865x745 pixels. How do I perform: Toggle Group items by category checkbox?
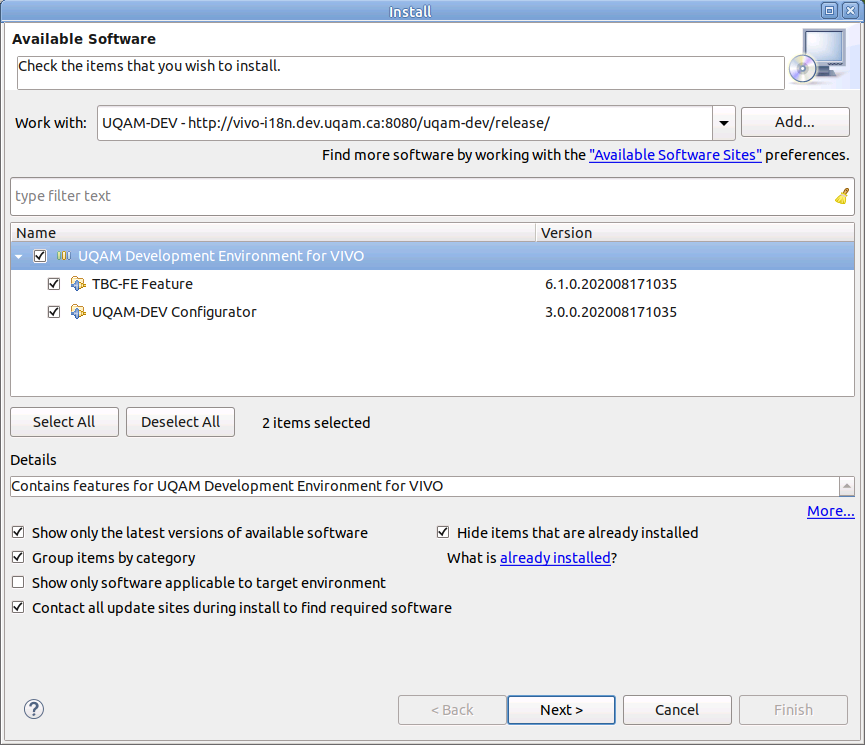click(18, 557)
